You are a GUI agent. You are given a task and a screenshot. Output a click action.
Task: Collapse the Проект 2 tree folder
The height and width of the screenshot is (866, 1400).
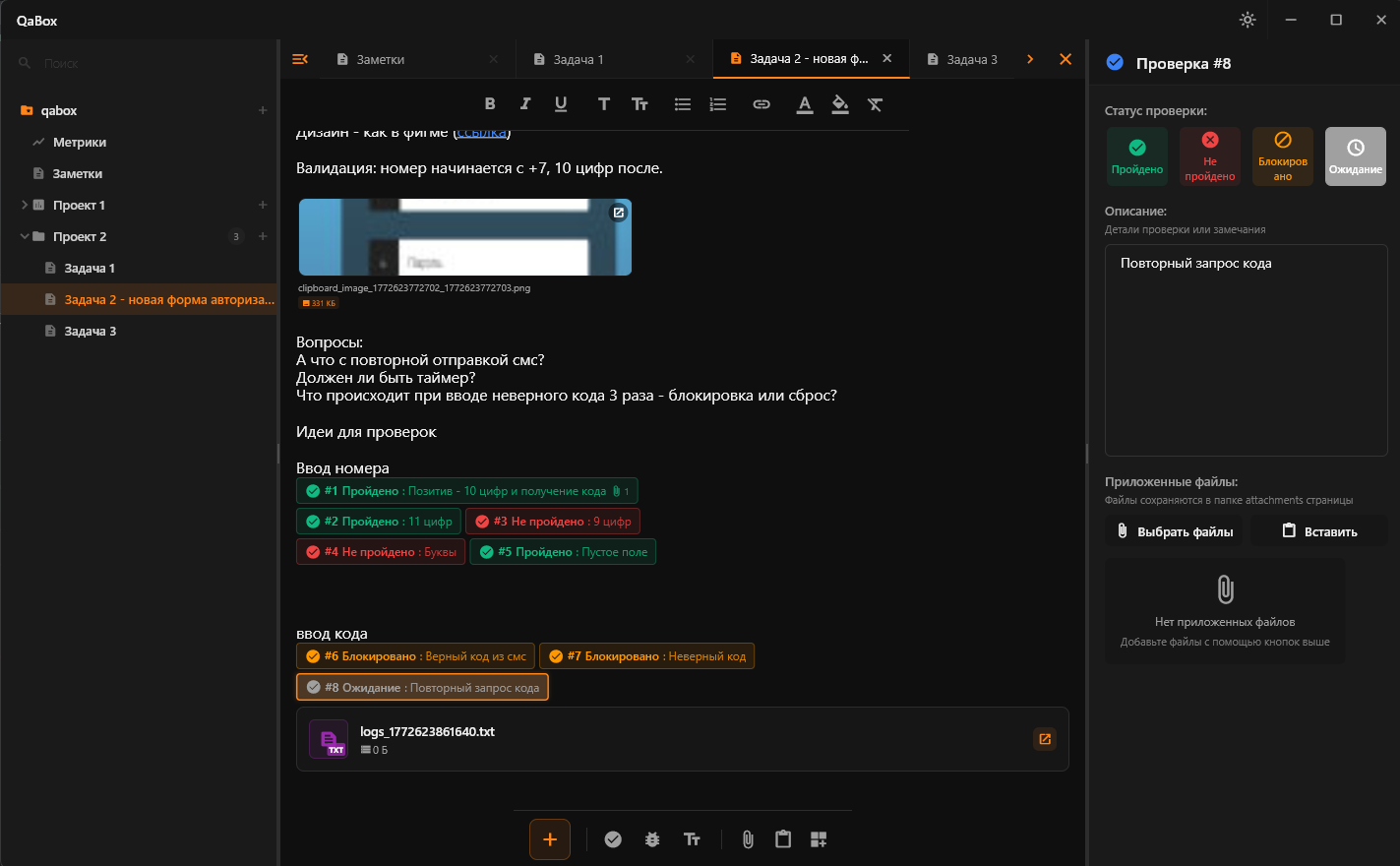[25, 236]
